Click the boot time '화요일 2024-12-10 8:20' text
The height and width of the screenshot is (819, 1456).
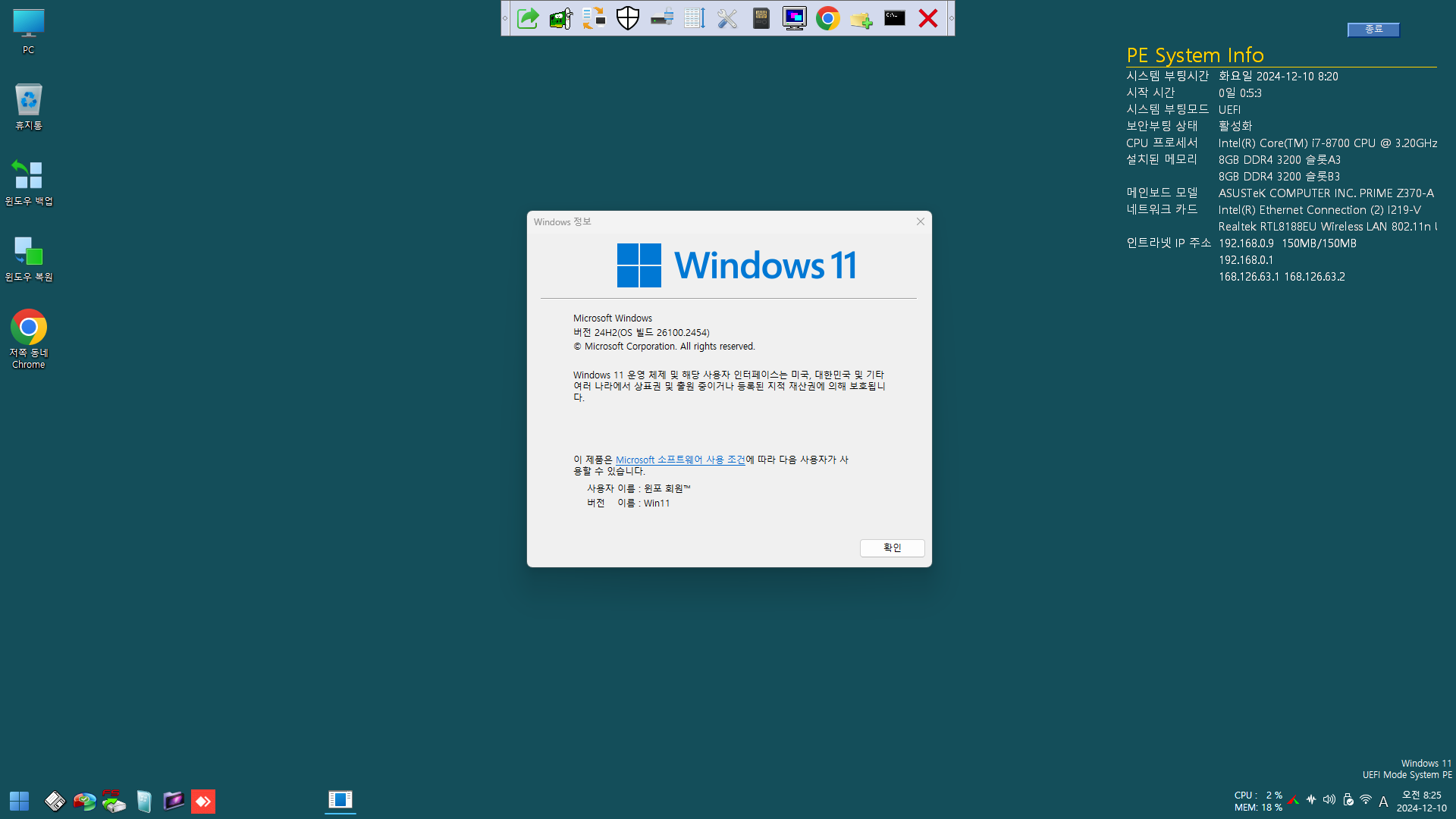coord(1278,76)
